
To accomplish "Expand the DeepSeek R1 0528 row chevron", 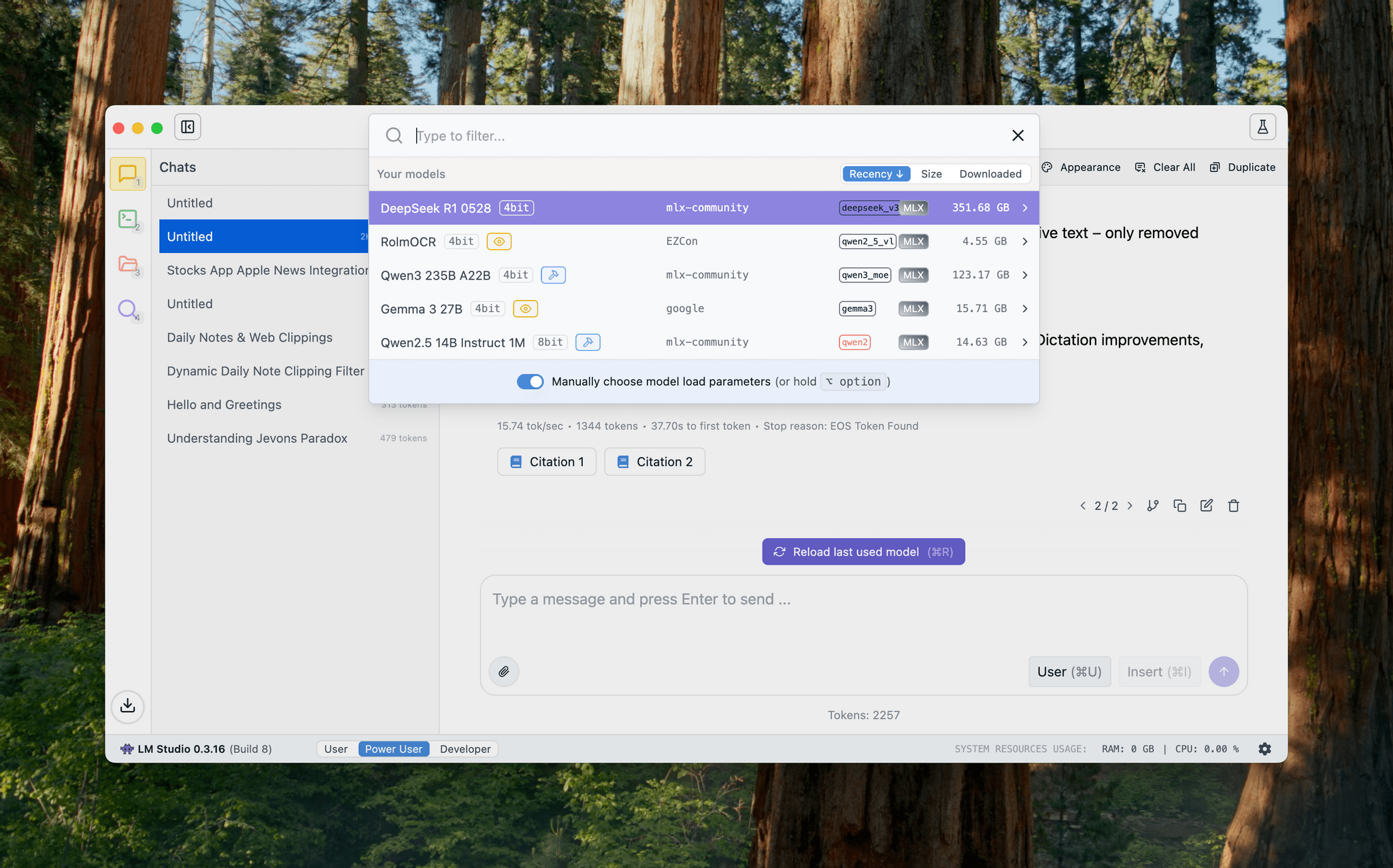I will click(1024, 208).
